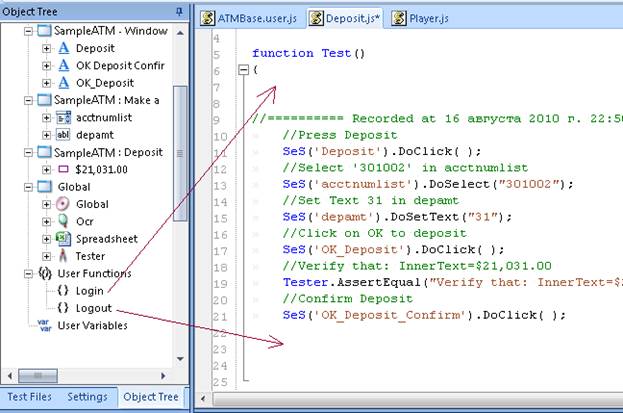The height and width of the screenshot is (413, 623).
Task: Click the User Variables icon
Action: [x=43, y=325]
